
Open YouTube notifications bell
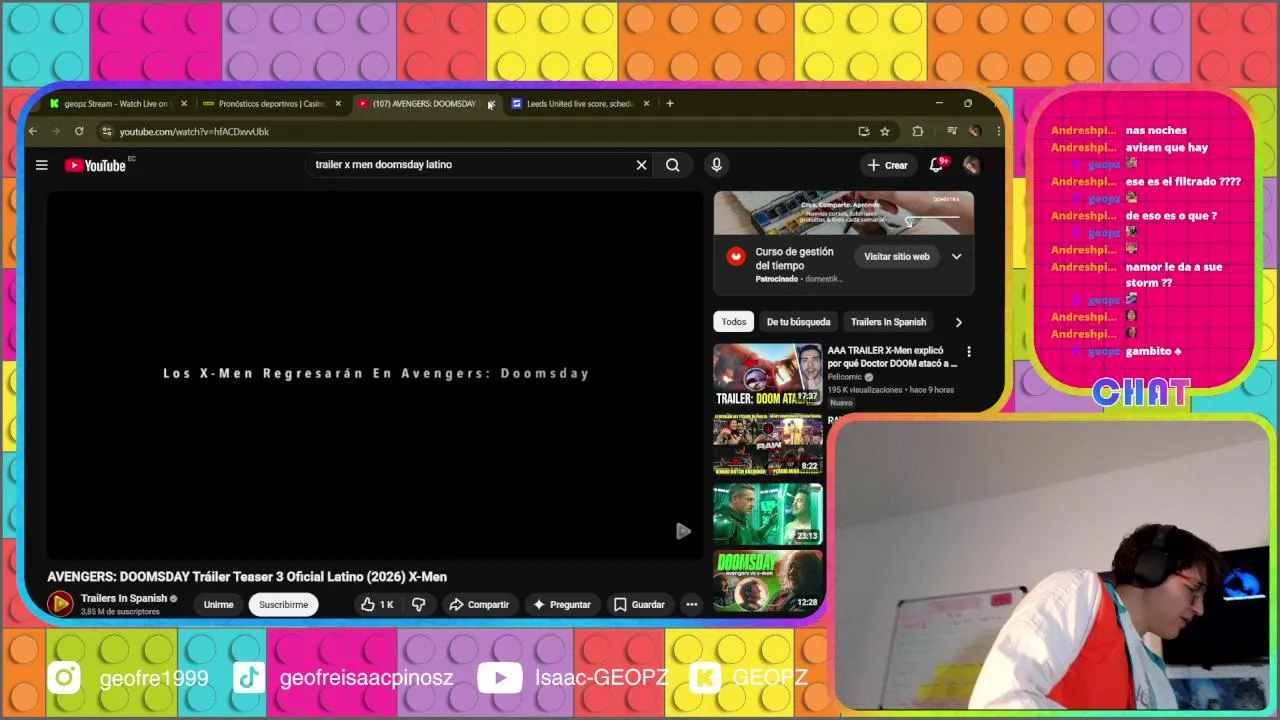pyautogui.click(x=936, y=165)
